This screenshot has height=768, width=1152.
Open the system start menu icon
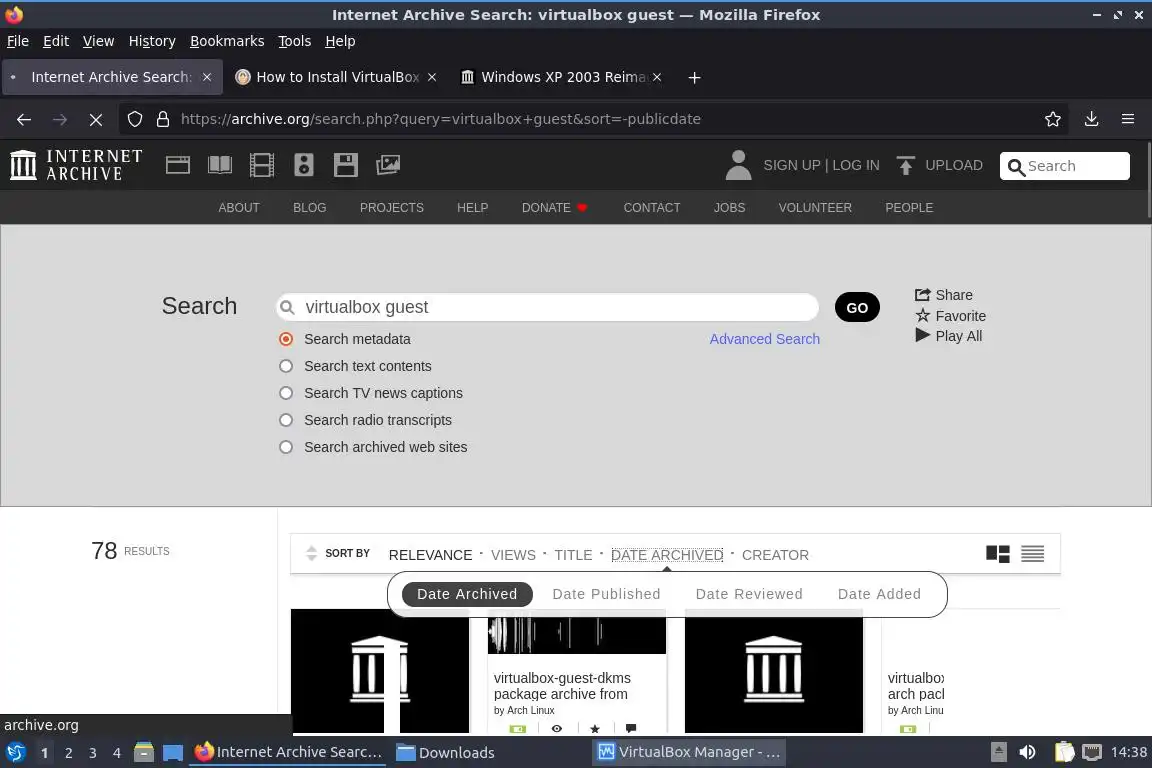point(15,752)
